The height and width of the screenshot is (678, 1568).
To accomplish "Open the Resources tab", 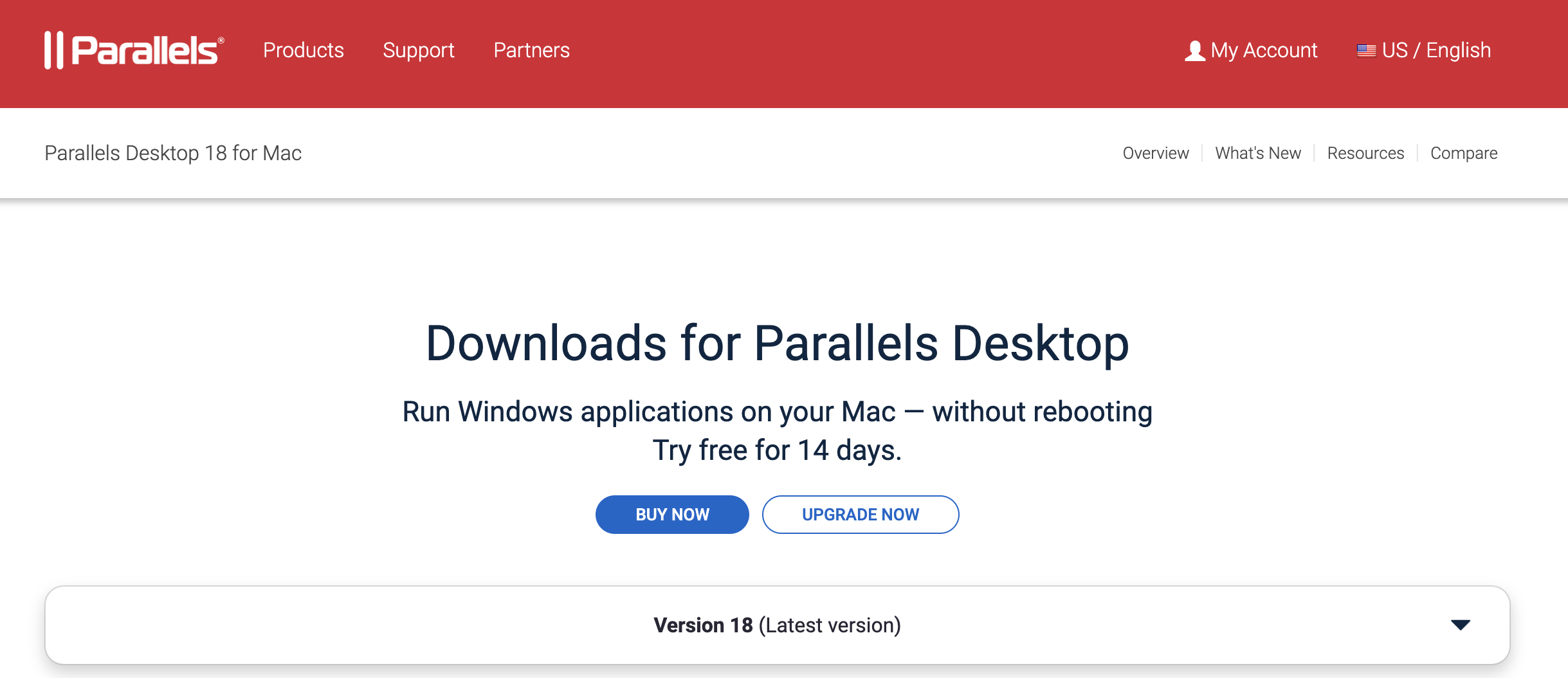I will [x=1365, y=153].
